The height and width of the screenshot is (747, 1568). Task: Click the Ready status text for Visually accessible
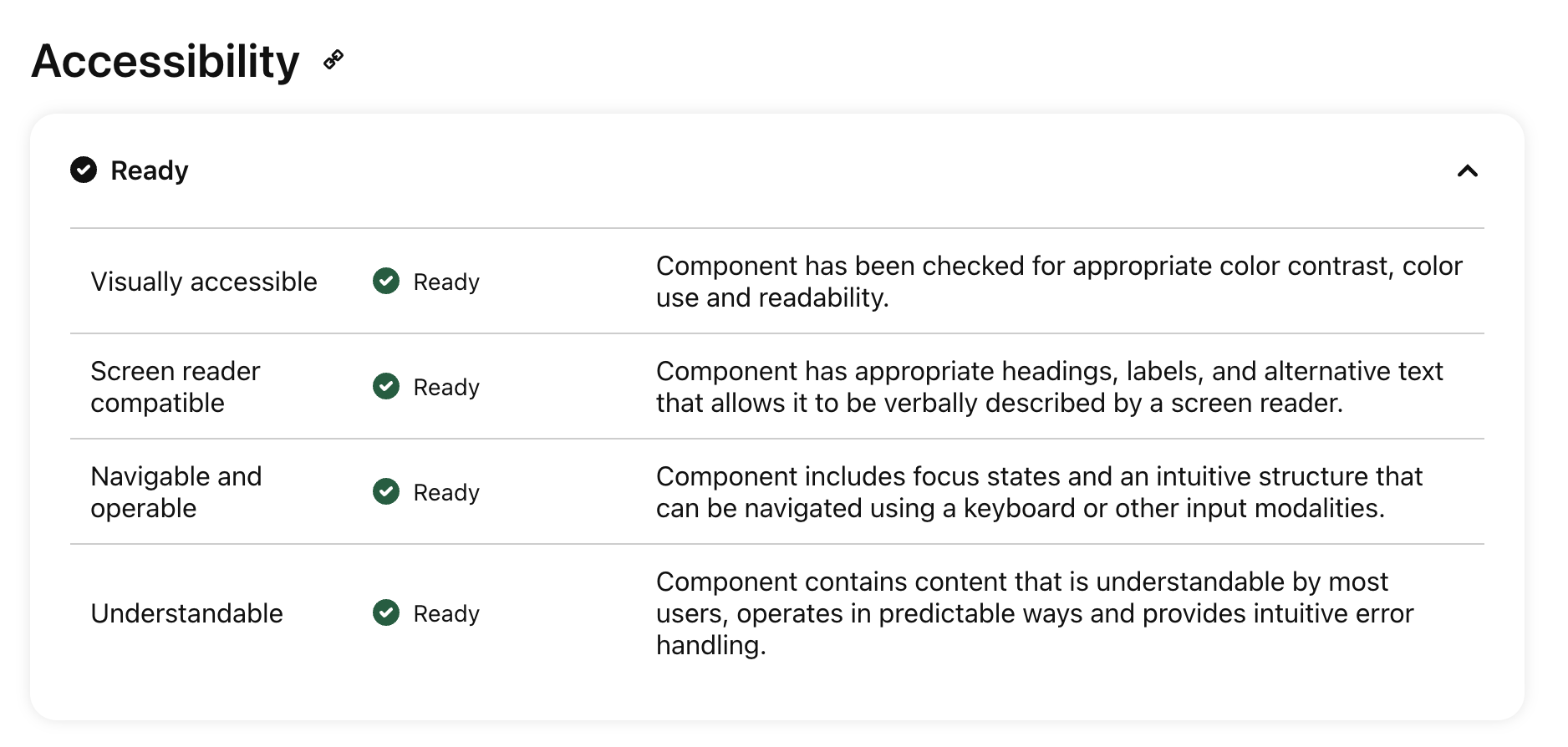pos(446,282)
